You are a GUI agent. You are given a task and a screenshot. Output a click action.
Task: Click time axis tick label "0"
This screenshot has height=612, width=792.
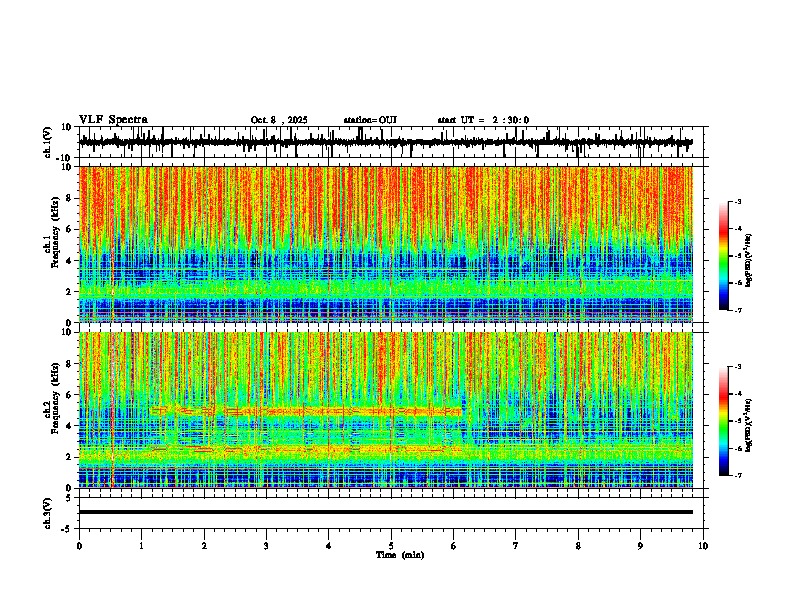click(x=79, y=546)
